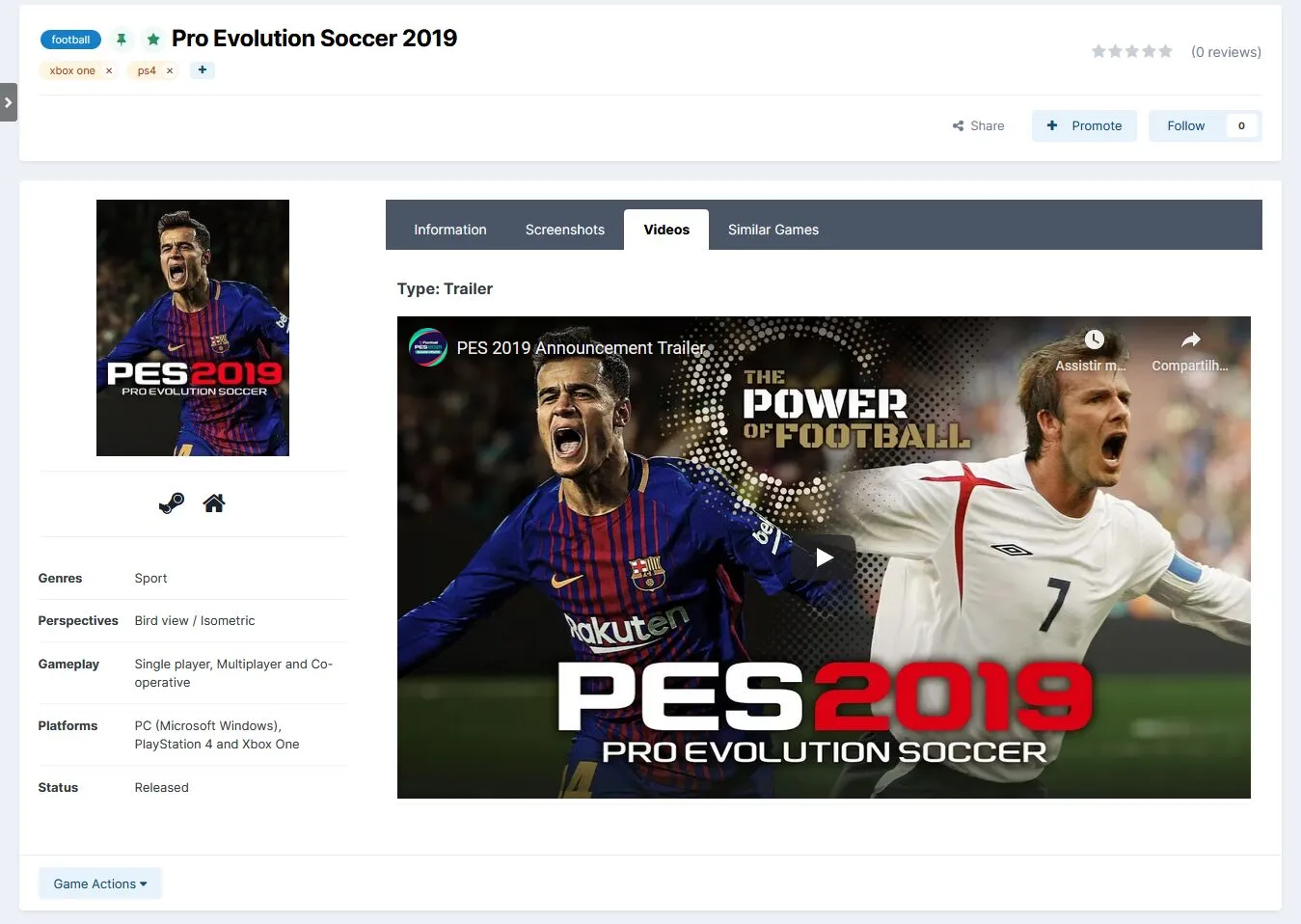
Task: Click the PES 2019 cover art thumbnail
Action: (193, 328)
